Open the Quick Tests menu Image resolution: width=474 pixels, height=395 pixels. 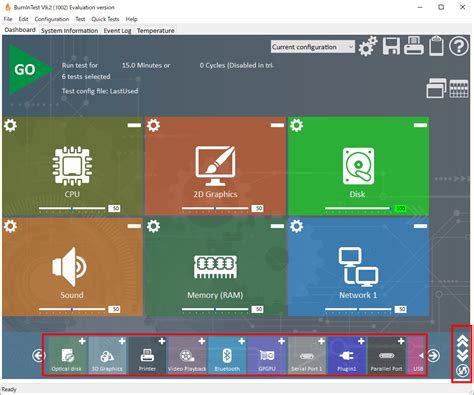pyautogui.click(x=105, y=19)
